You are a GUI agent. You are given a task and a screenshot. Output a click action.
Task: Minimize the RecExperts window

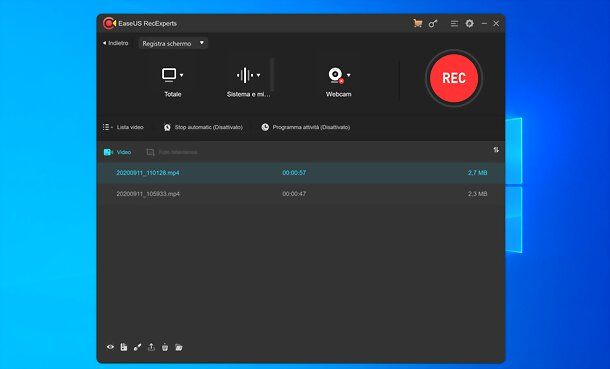[484, 23]
